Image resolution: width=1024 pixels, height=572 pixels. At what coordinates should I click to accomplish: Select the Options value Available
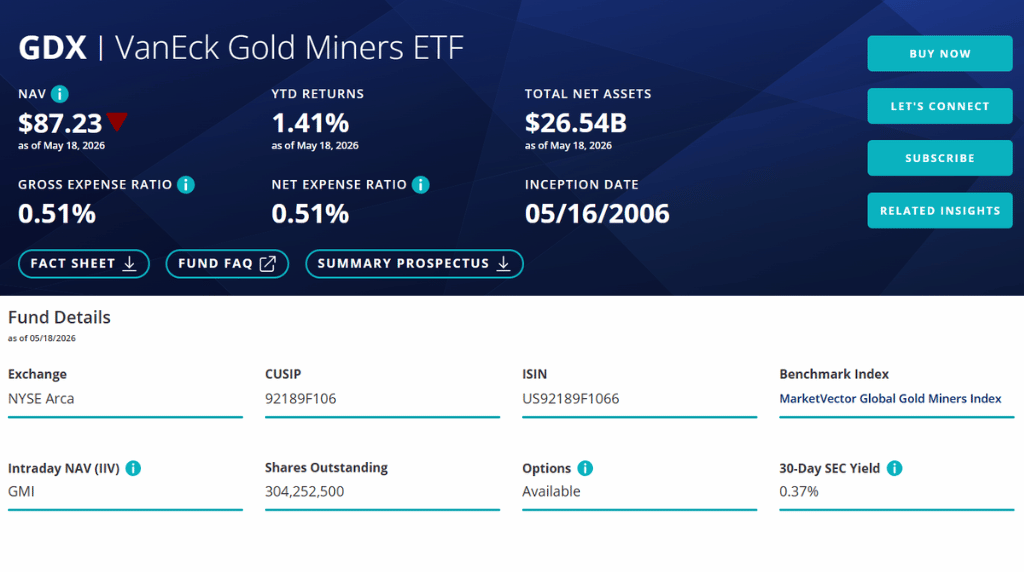[551, 491]
